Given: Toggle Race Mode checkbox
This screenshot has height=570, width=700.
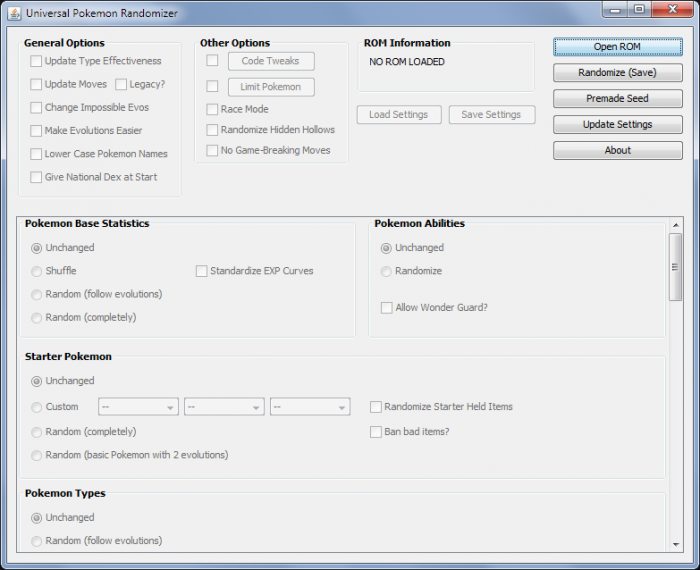Looking at the screenshot, I should coord(212,109).
